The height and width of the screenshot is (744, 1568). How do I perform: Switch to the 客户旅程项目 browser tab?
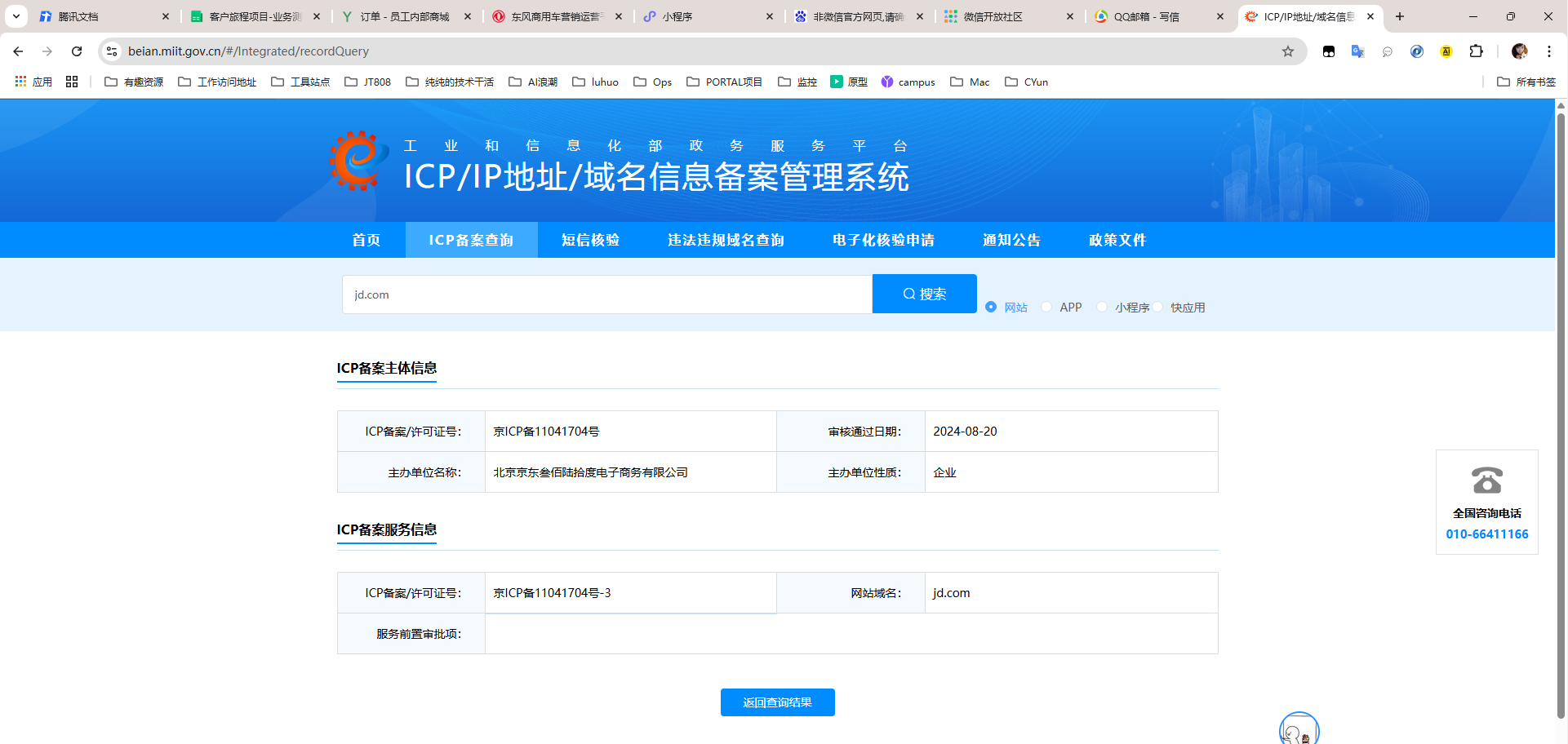coord(255,16)
